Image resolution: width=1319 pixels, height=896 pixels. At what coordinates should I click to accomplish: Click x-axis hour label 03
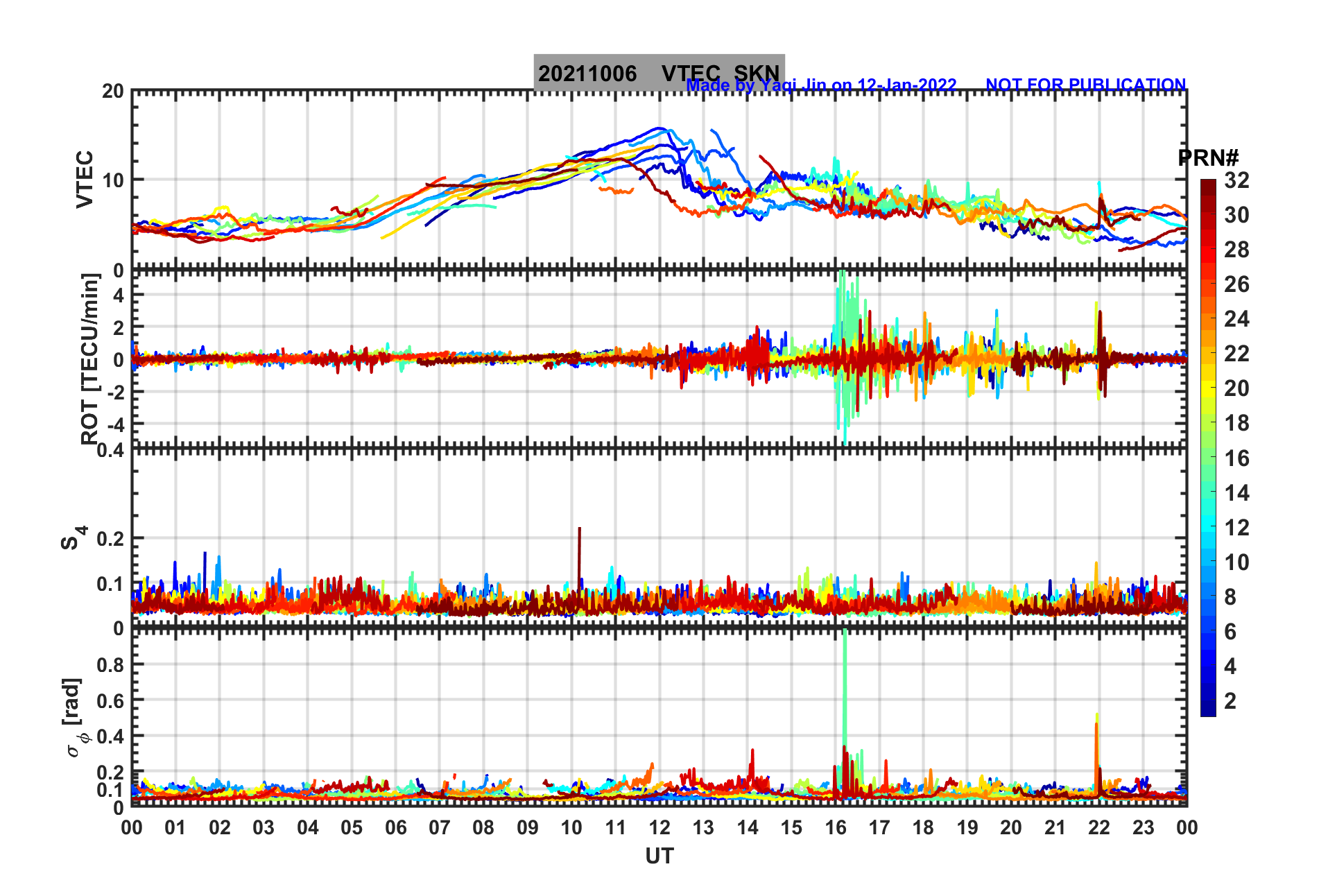(264, 828)
